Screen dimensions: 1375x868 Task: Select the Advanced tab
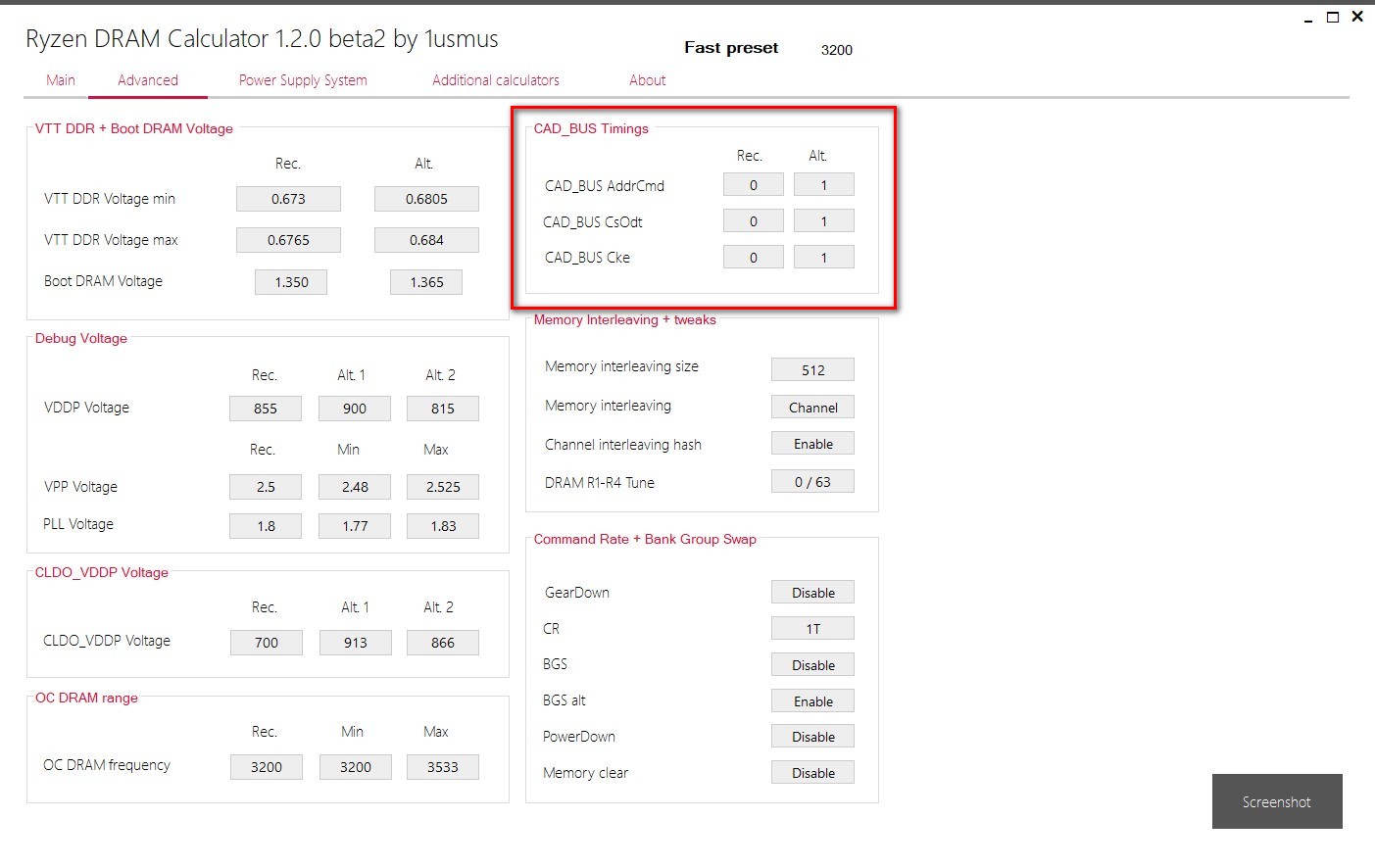pyautogui.click(x=148, y=80)
